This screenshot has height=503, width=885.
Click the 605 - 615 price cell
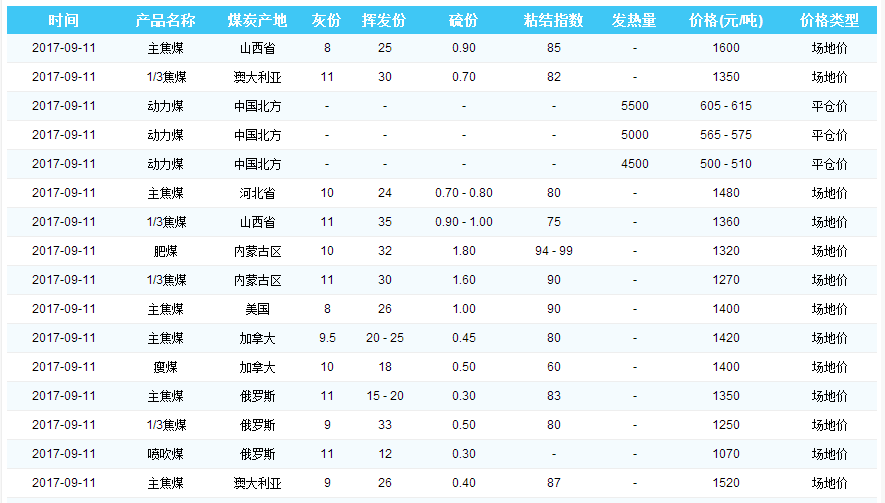pos(727,106)
